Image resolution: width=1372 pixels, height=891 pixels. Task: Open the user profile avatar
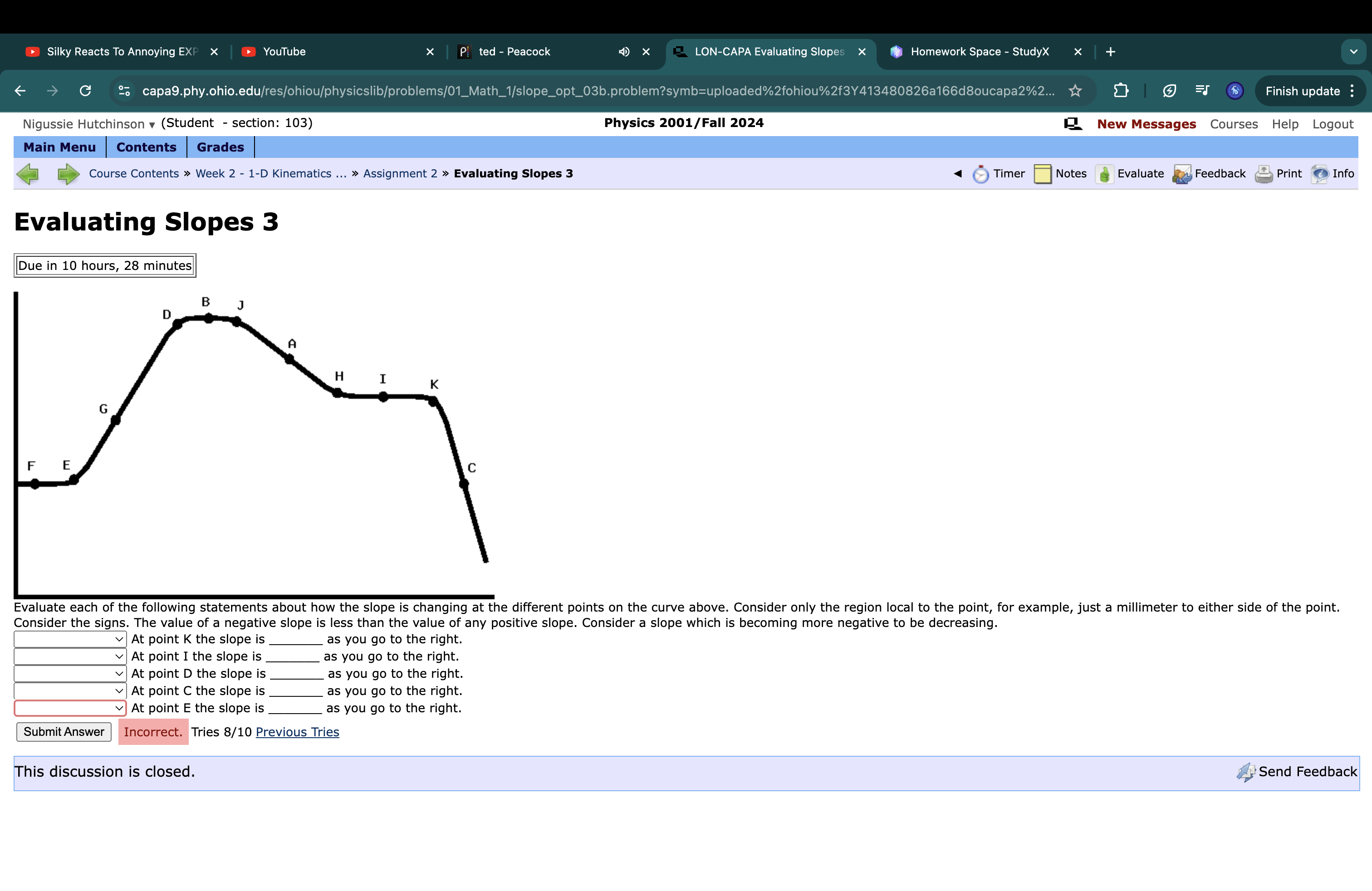(1234, 91)
